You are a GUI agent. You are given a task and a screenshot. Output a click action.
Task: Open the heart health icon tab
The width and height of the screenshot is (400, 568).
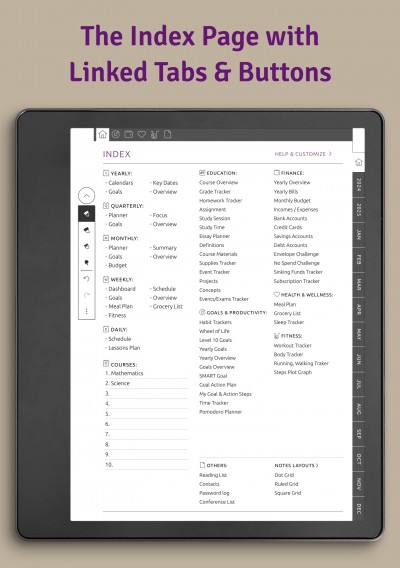(x=142, y=134)
